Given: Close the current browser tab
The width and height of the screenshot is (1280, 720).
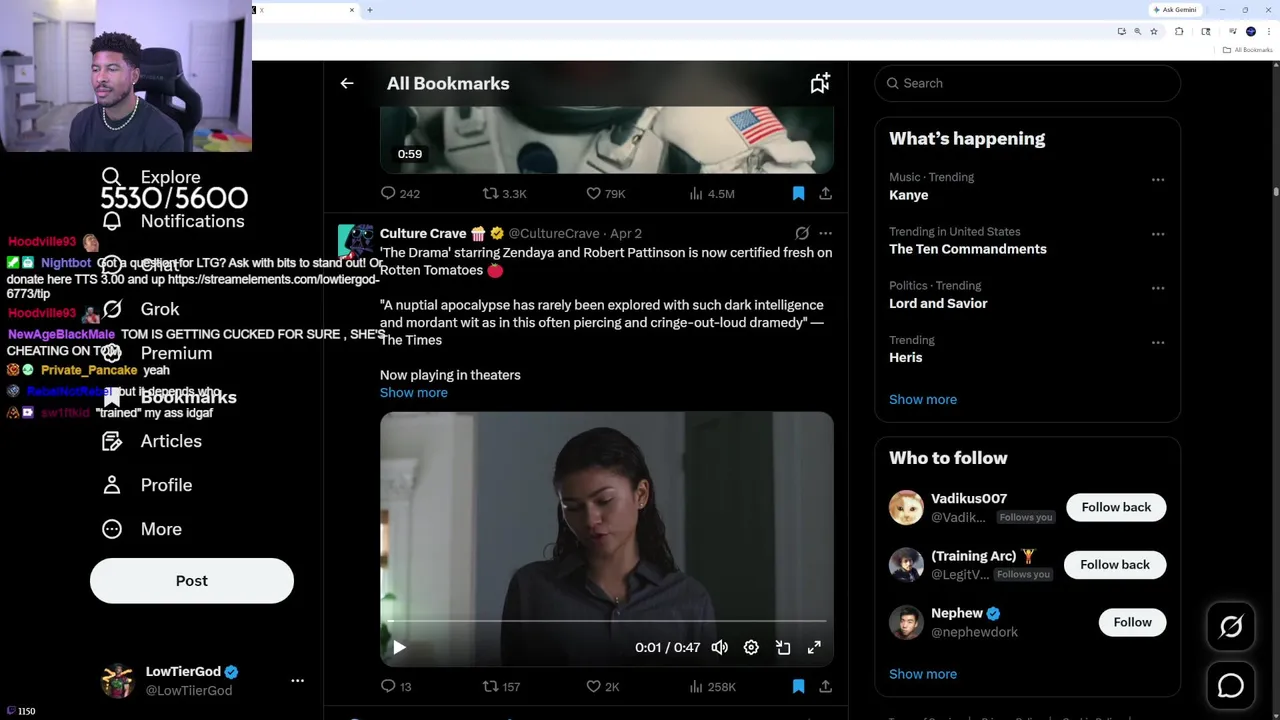Looking at the screenshot, I should pos(352,10).
